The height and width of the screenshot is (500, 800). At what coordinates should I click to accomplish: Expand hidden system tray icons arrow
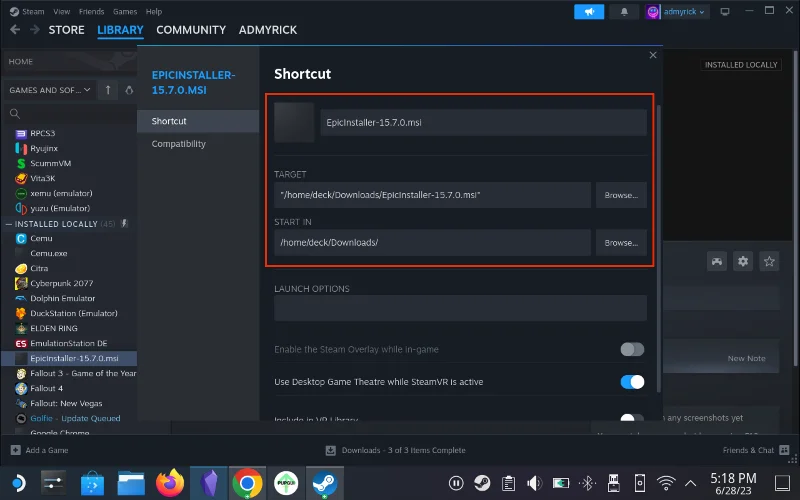(690, 483)
